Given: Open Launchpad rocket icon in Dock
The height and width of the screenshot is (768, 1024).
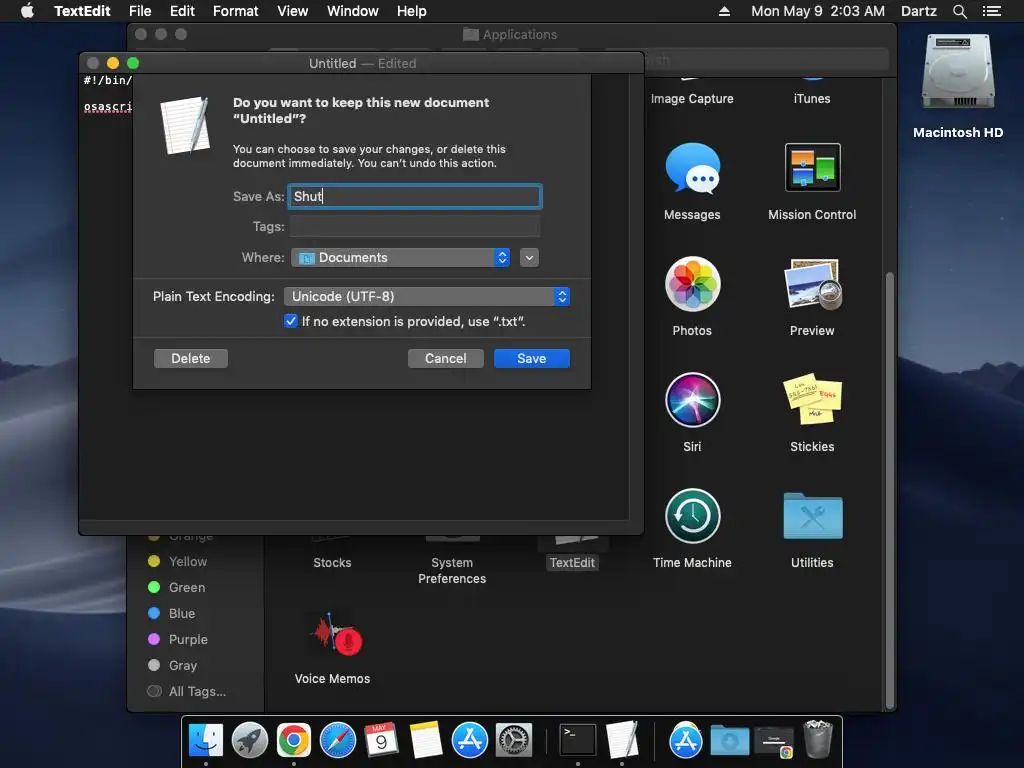Looking at the screenshot, I should point(249,740).
